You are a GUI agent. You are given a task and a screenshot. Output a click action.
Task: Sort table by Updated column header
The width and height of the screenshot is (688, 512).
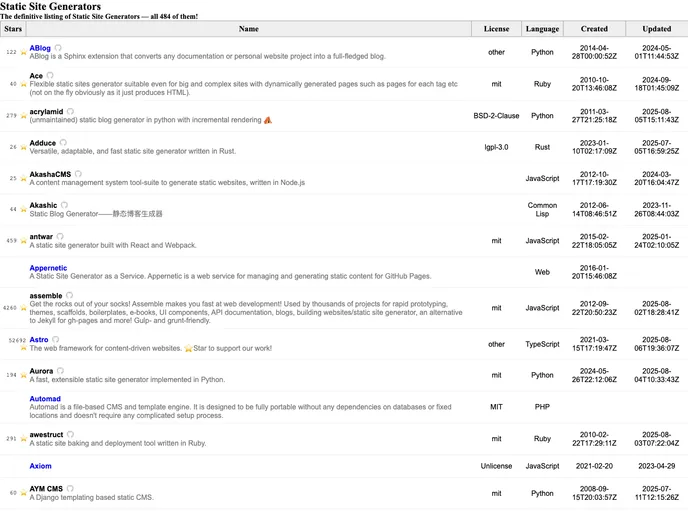pyautogui.click(x=656, y=29)
